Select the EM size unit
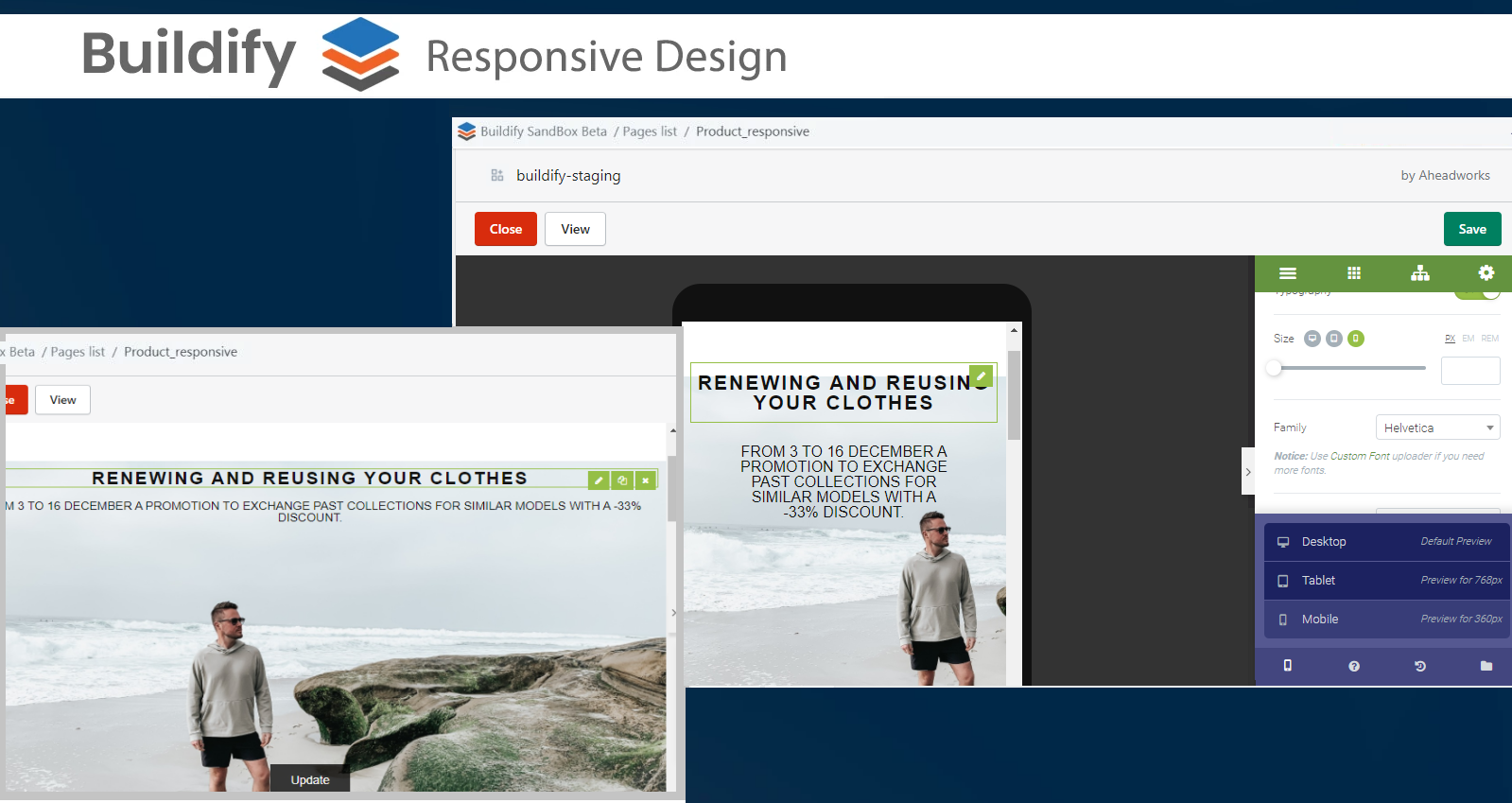Screen dimensions: 1512x803 1468,339
